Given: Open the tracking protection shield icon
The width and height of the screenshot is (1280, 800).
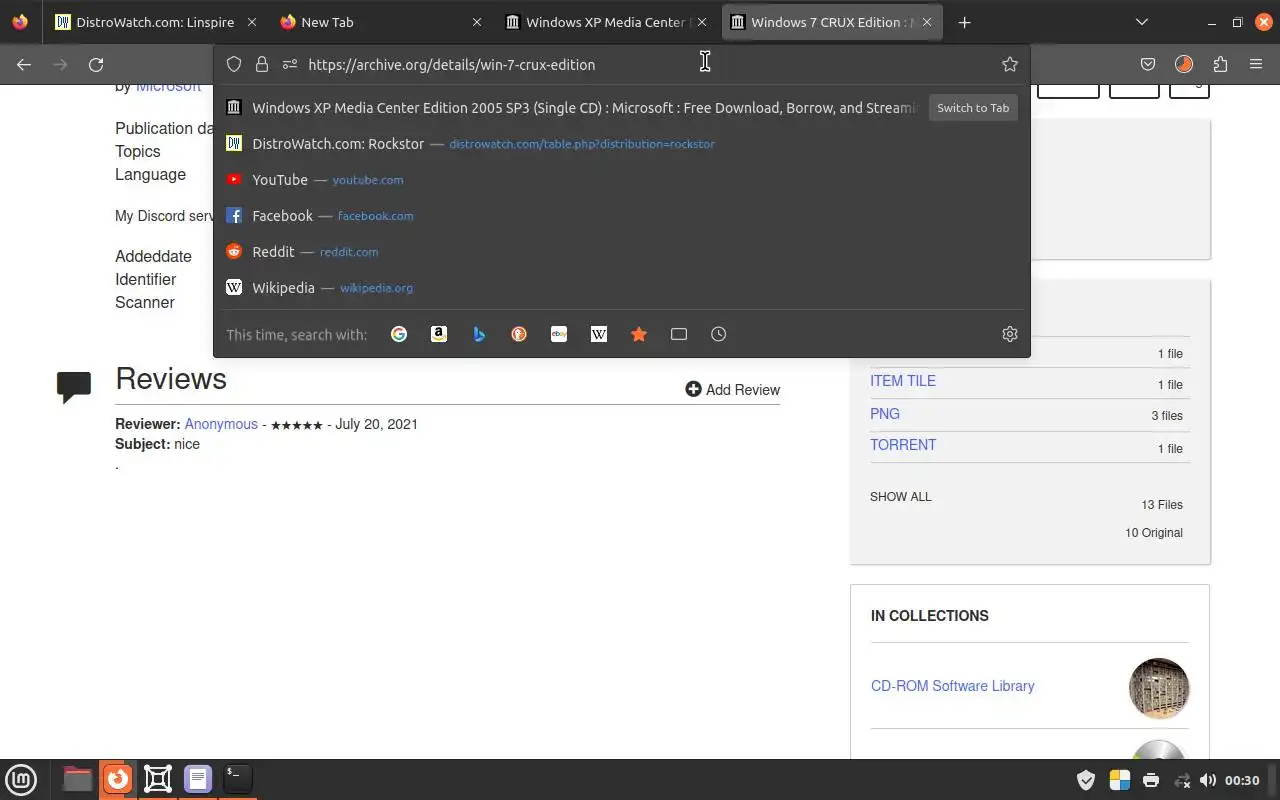Looking at the screenshot, I should [x=234, y=64].
